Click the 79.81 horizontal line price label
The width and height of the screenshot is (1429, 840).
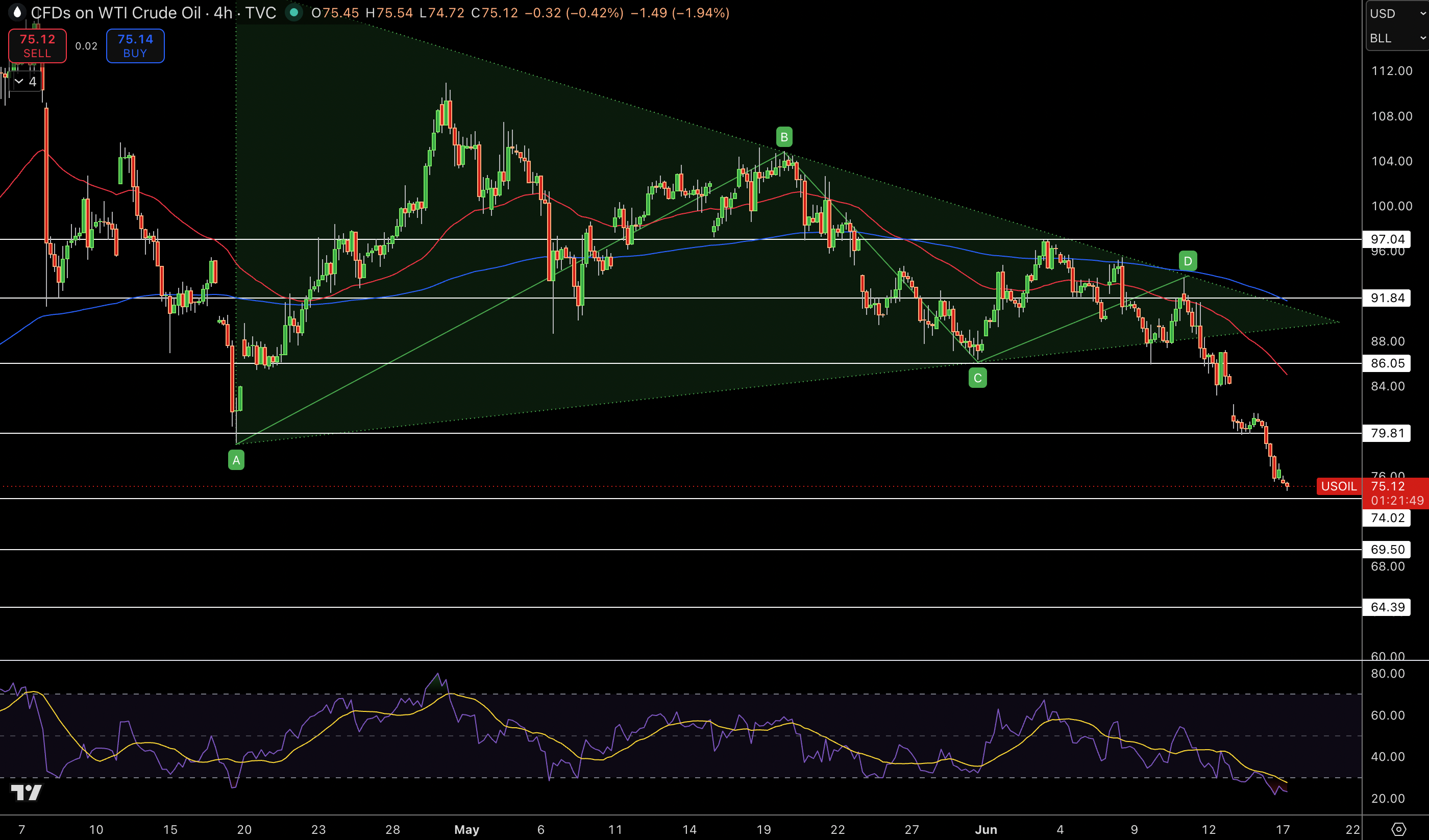(1387, 433)
